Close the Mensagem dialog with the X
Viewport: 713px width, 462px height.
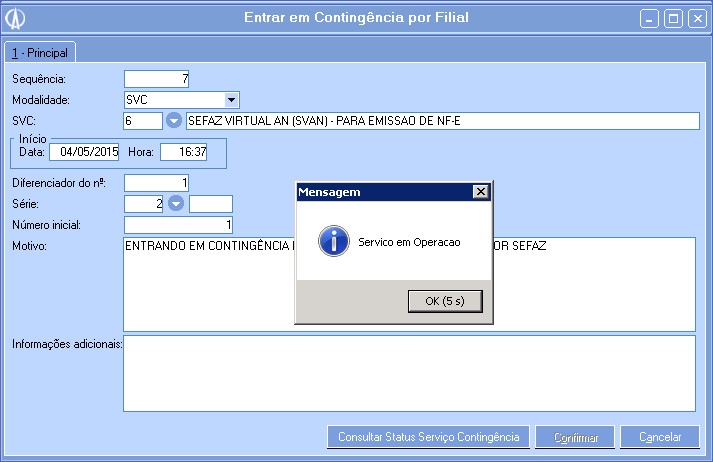(x=480, y=191)
